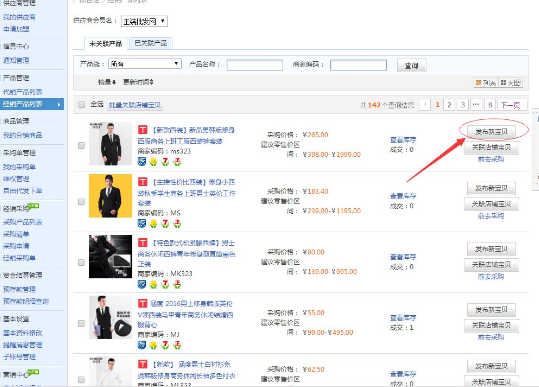
Task: Click 发布新宝贝 for product MK323
Action: pyautogui.click(x=491, y=249)
